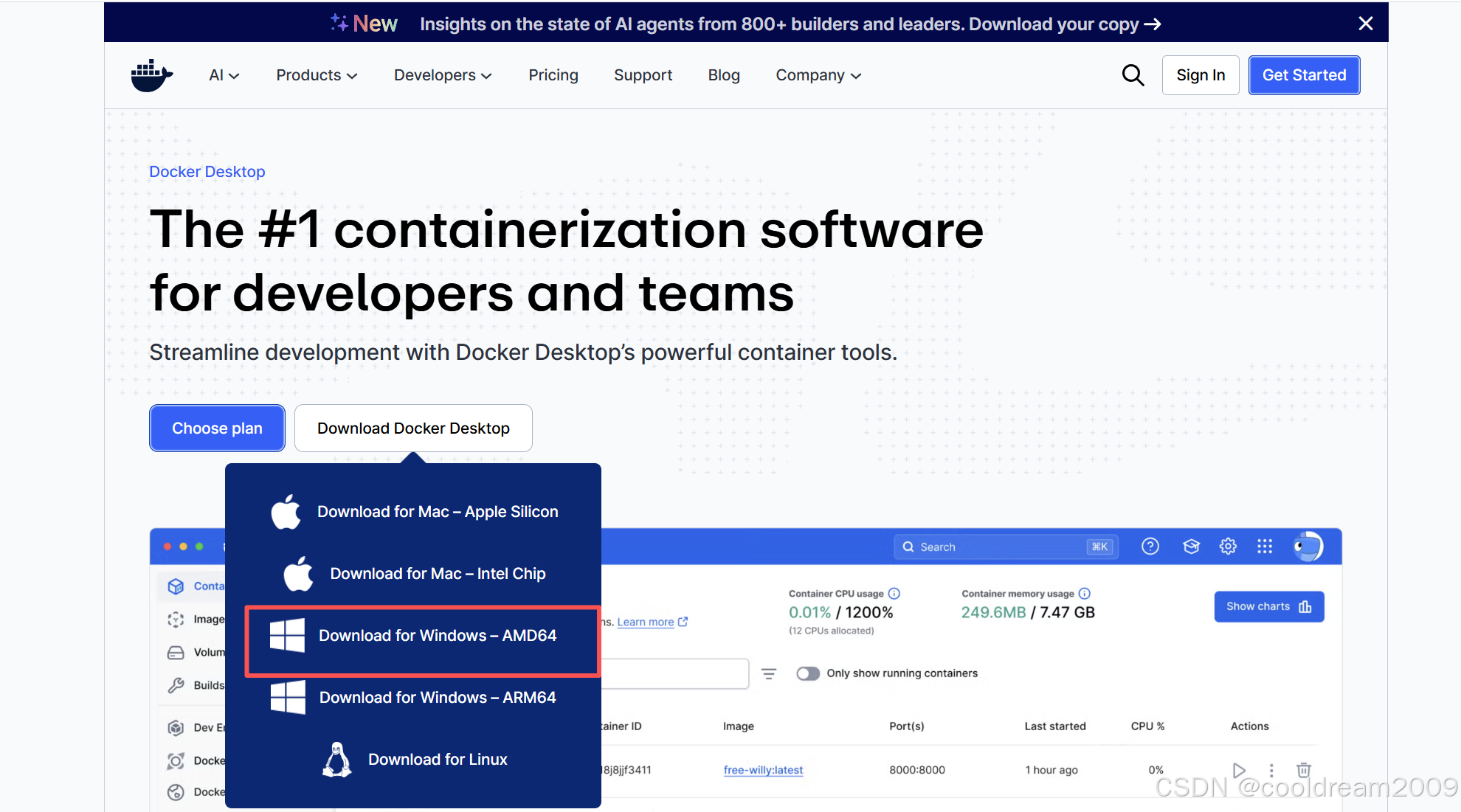Click the Docker whale logo
This screenshot has width=1461, height=812.
(x=151, y=75)
